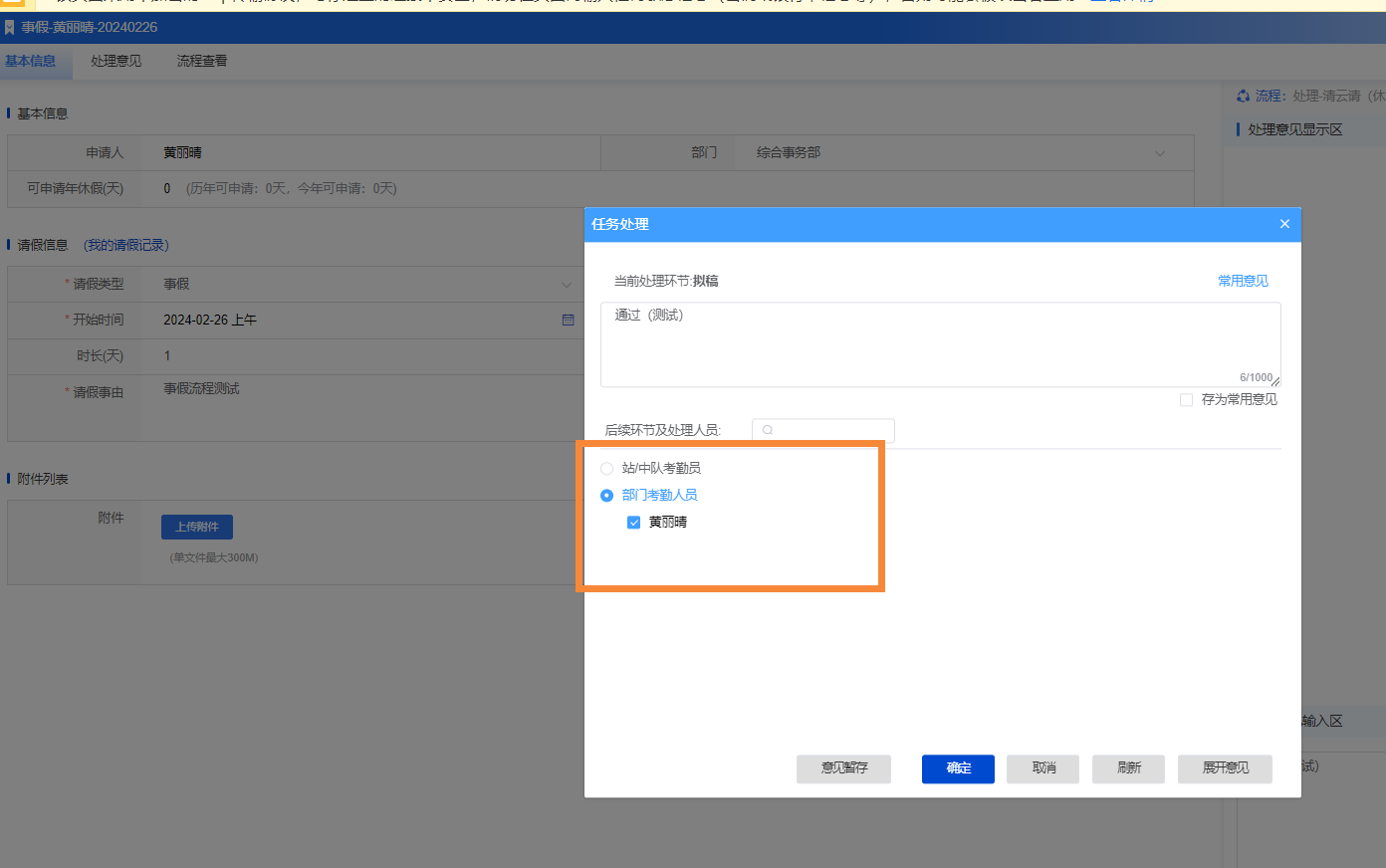This screenshot has height=868, width=1386.
Task: Switch to the 处理意见 tab
Action: [x=116, y=61]
